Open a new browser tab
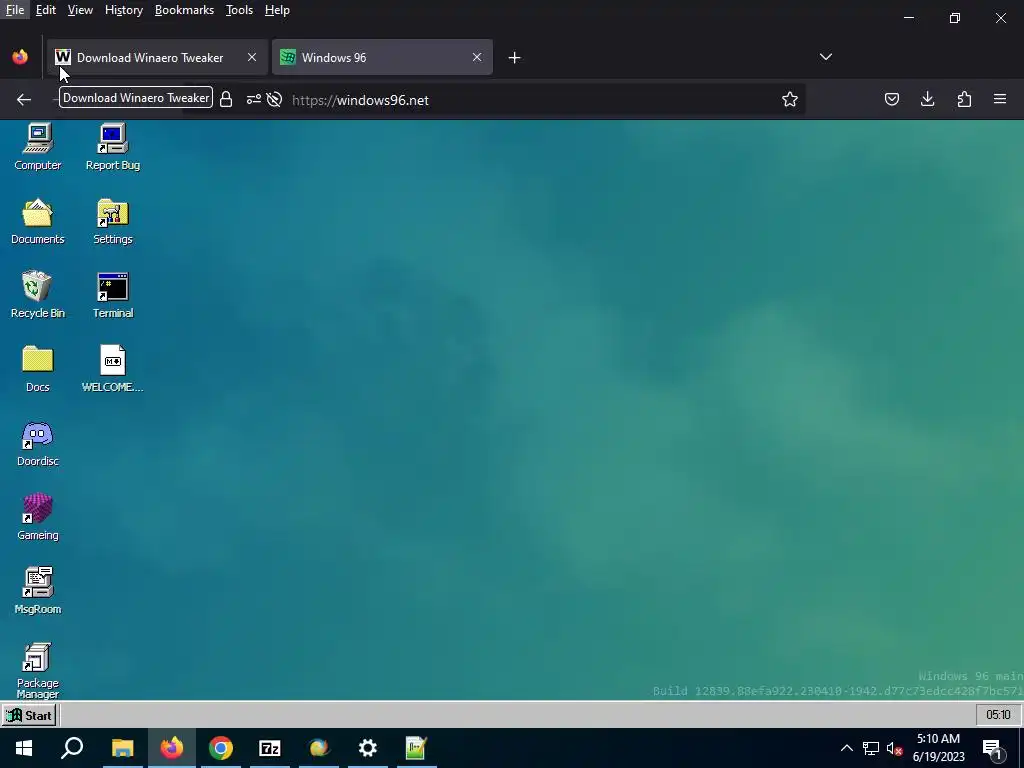Image resolution: width=1024 pixels, height=768 pixels. point(514,58)
